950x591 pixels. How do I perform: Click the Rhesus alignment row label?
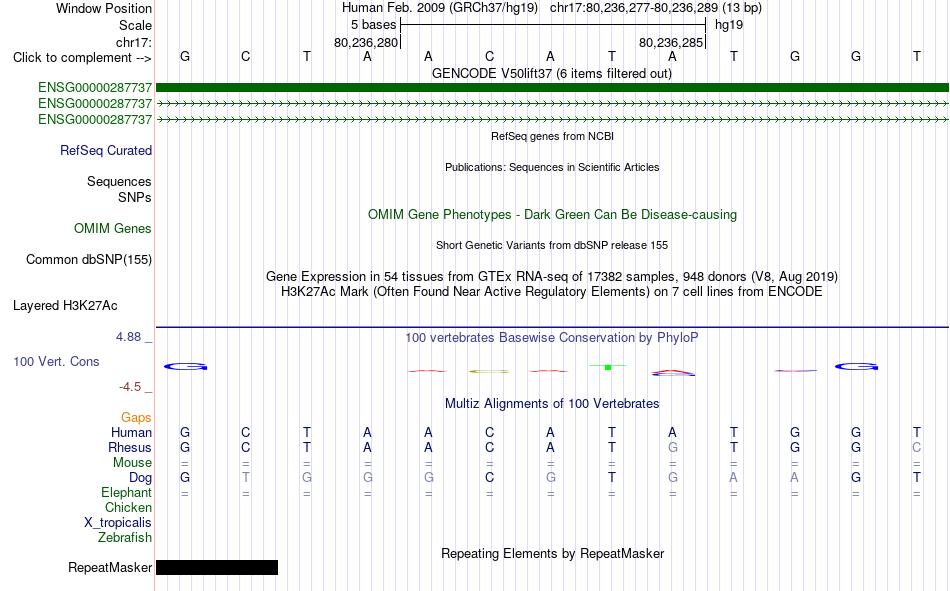coord(130,448)
